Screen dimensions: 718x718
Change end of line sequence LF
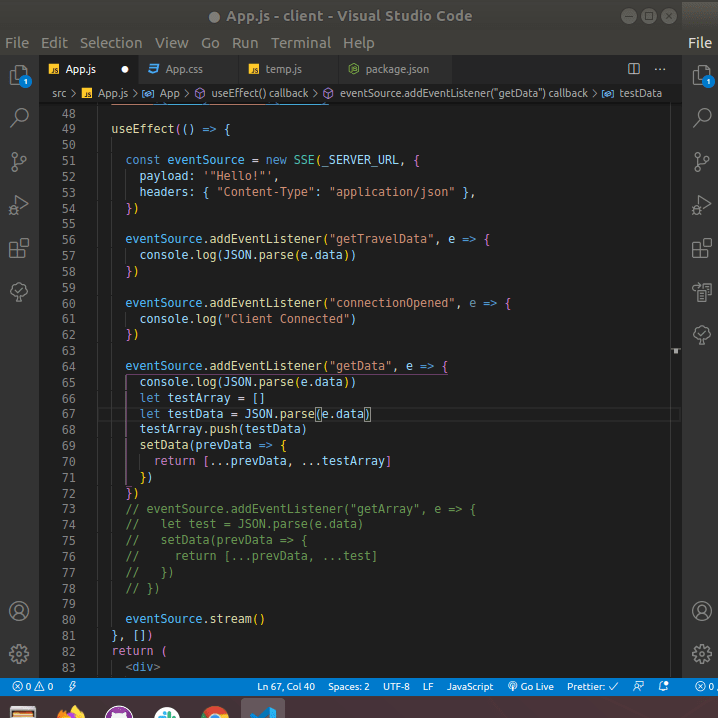[x=428, y=686]
